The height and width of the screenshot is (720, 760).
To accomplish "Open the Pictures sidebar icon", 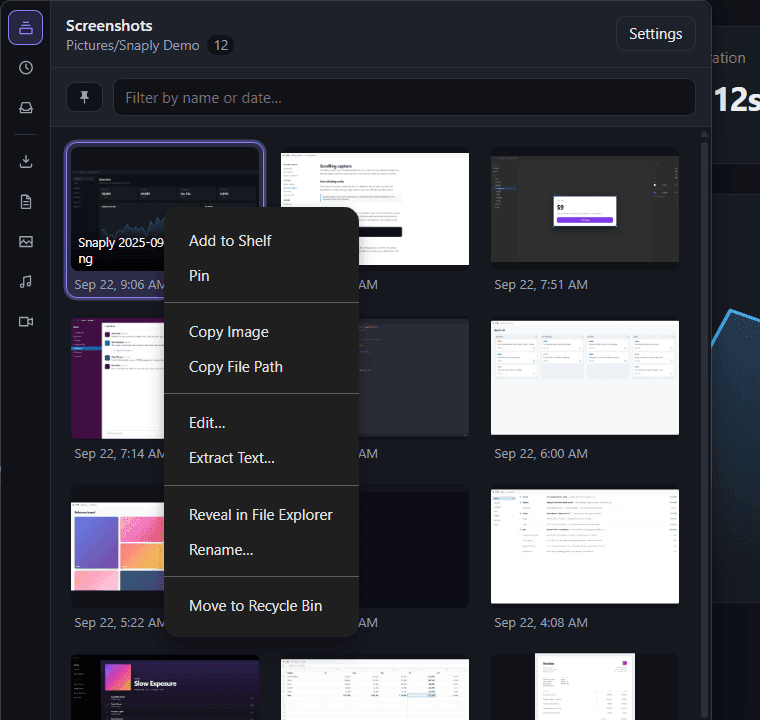I will 26,241.
